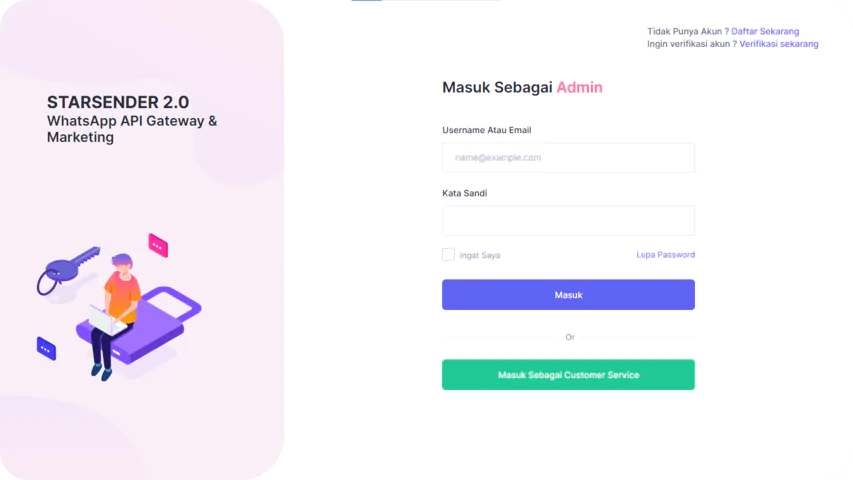Open the Verifikasi sekarang link
Image resolution: width=853 pixels, height=480 pixels.
pos(779,44)
